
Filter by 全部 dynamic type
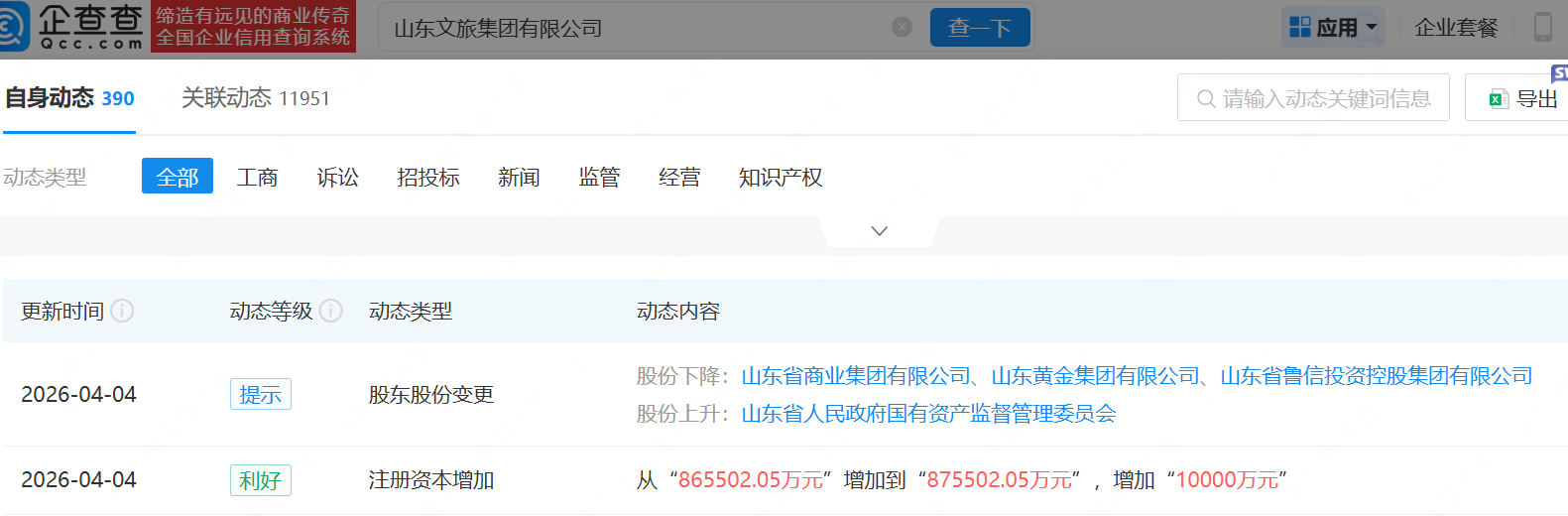[x=178, y=177]
